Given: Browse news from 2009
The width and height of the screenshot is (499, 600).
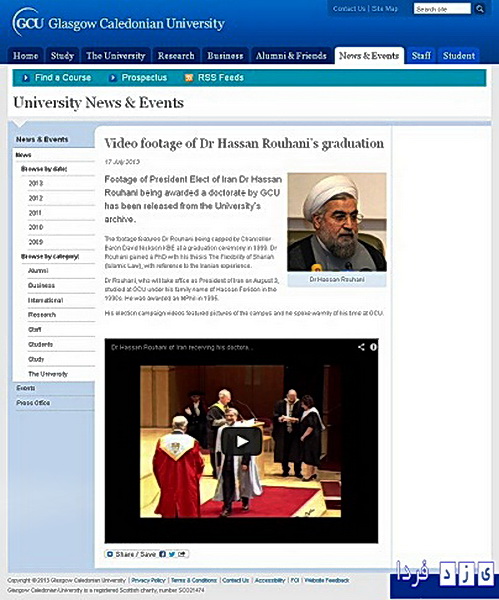Looking at the screenshot, I should point(36,242).
